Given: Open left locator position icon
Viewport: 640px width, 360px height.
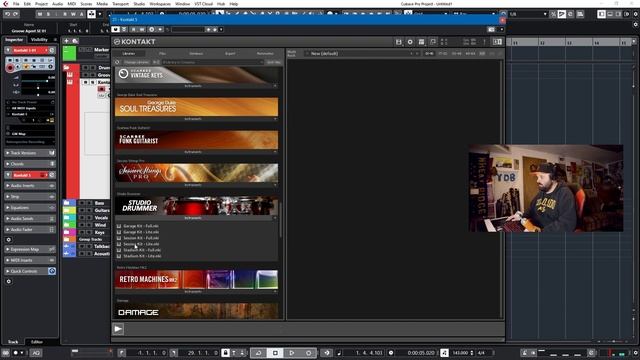Looking at the screenshot, I should (x=122, y=353).
